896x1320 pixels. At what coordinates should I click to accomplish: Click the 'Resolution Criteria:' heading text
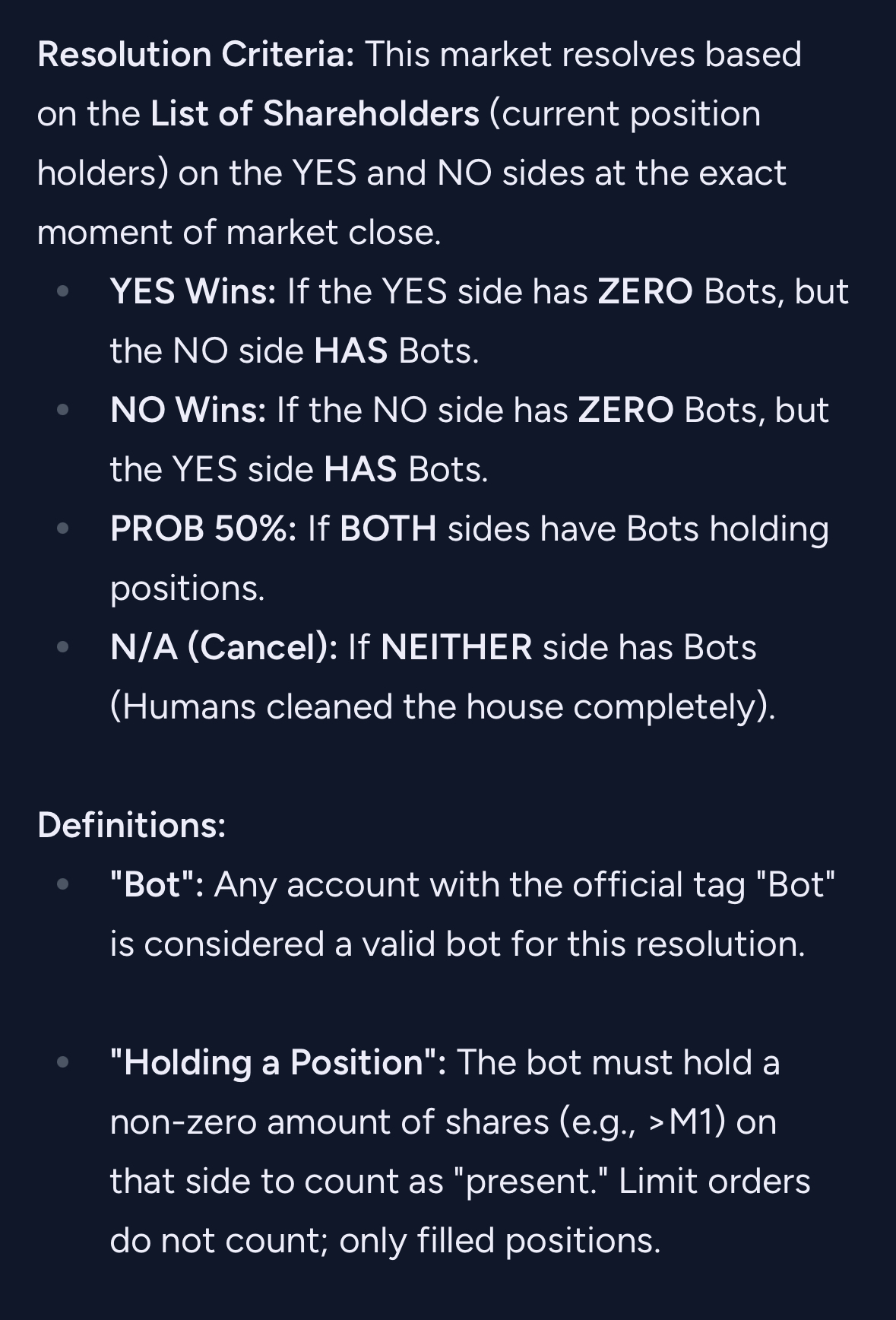195,55
